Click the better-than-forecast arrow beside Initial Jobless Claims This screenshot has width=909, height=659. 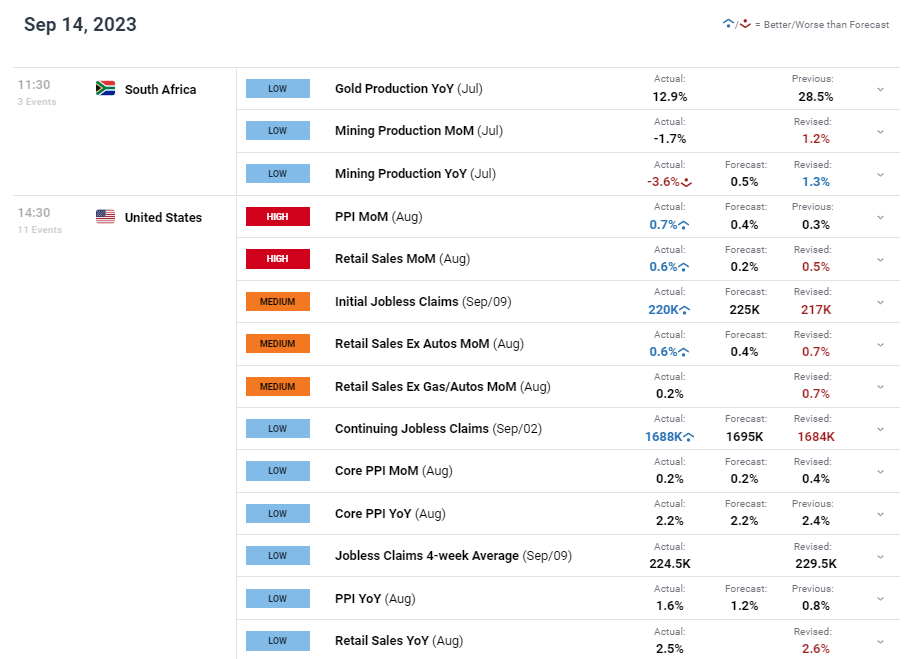pos(685,310)
